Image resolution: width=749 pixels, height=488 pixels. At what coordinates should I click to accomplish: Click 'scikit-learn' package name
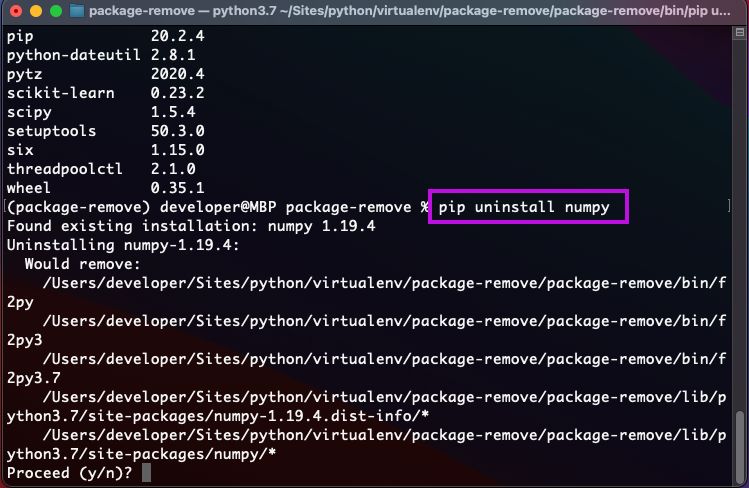pyautogui.click(x=60, y=93)
